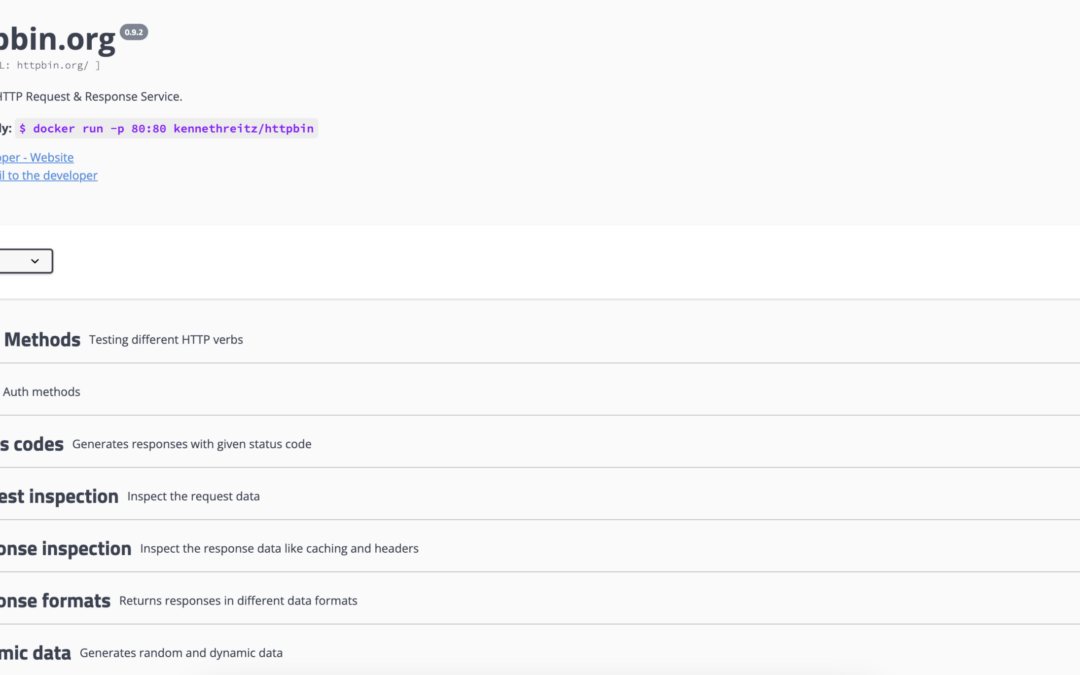
Task: Click the 0.9.2 version badge
Action: (134, 32)
